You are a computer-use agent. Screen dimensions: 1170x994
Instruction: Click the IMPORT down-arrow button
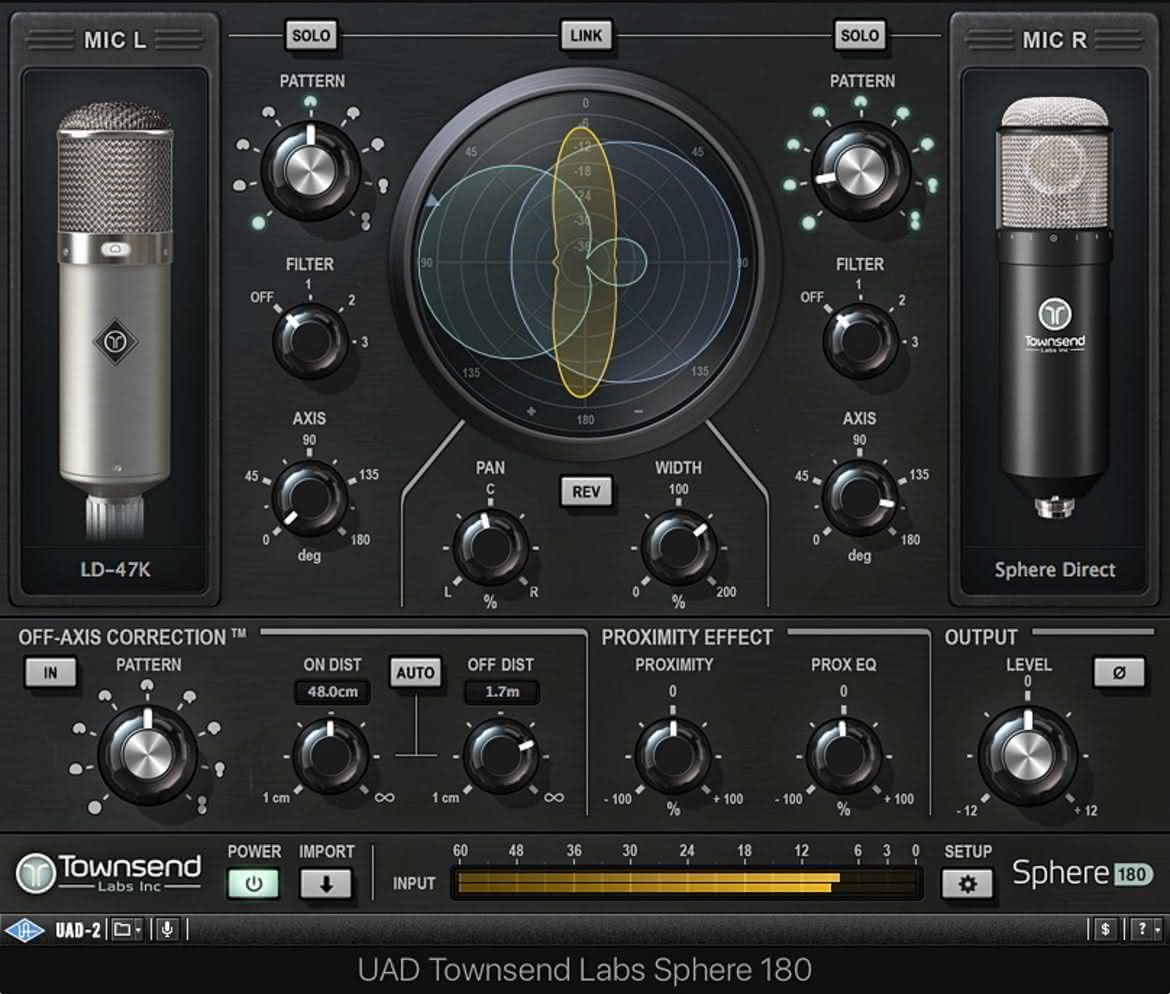326,884
